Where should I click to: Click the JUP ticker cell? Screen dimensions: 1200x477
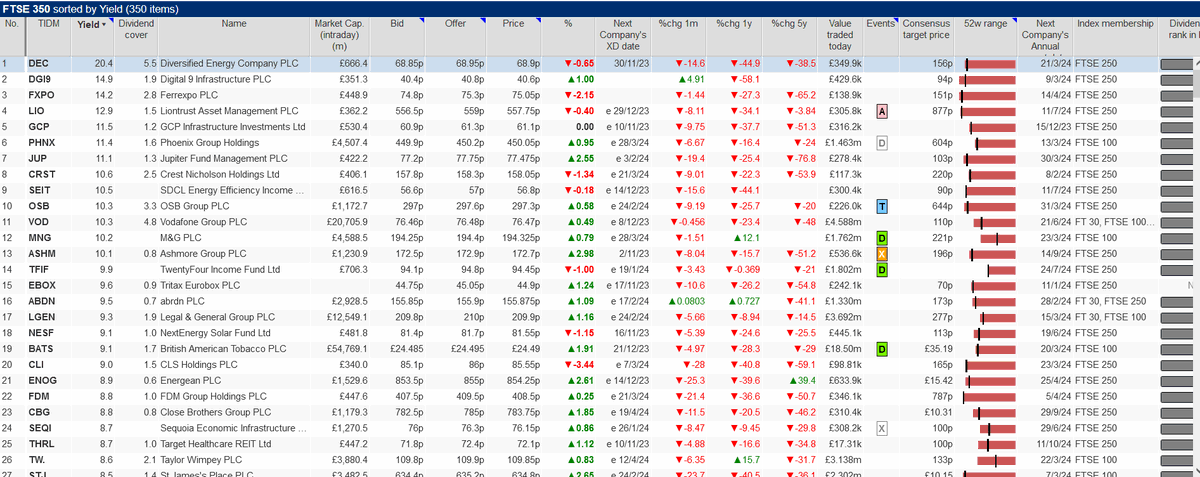(x=38, y=157)
